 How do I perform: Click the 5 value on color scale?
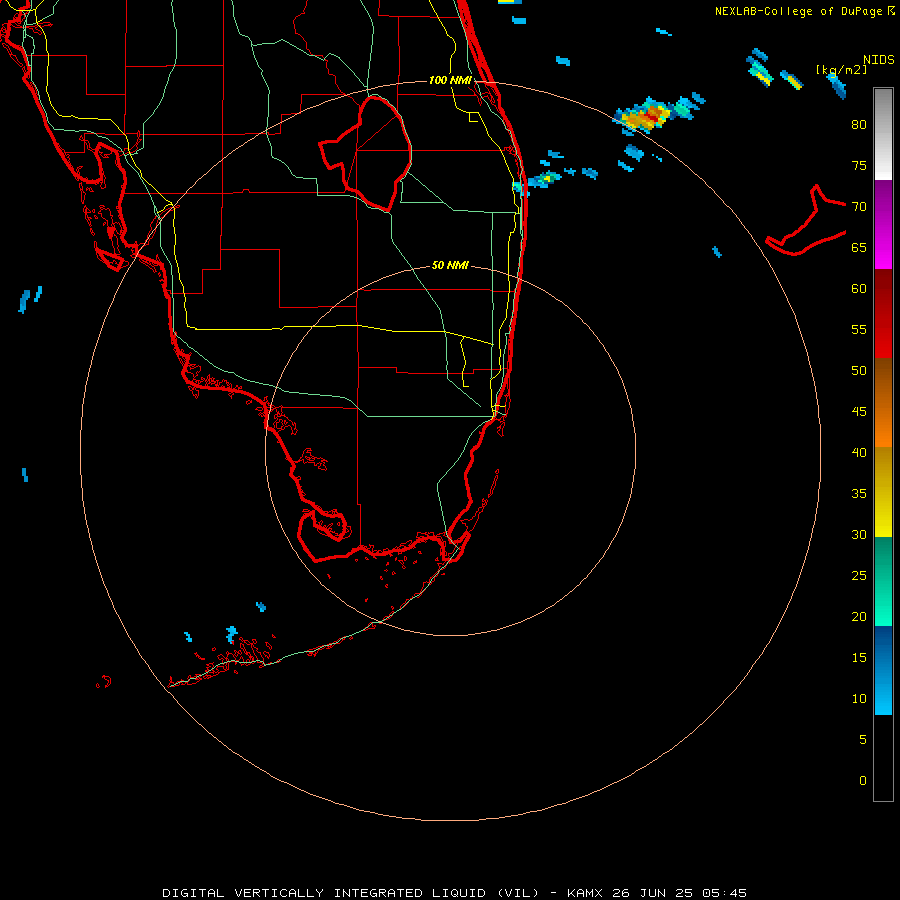click(863, 740)
